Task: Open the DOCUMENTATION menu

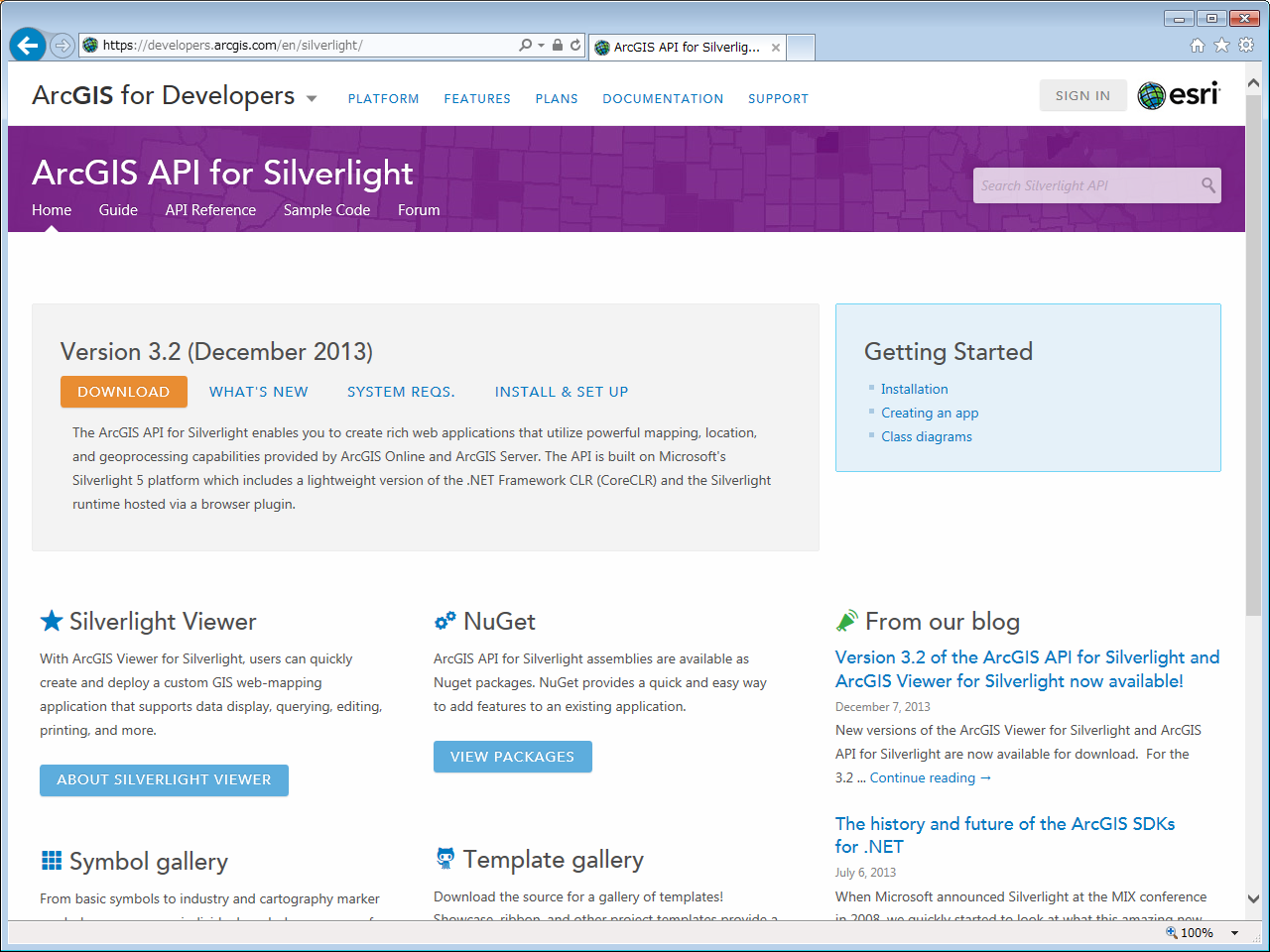Action: [663, 98]
